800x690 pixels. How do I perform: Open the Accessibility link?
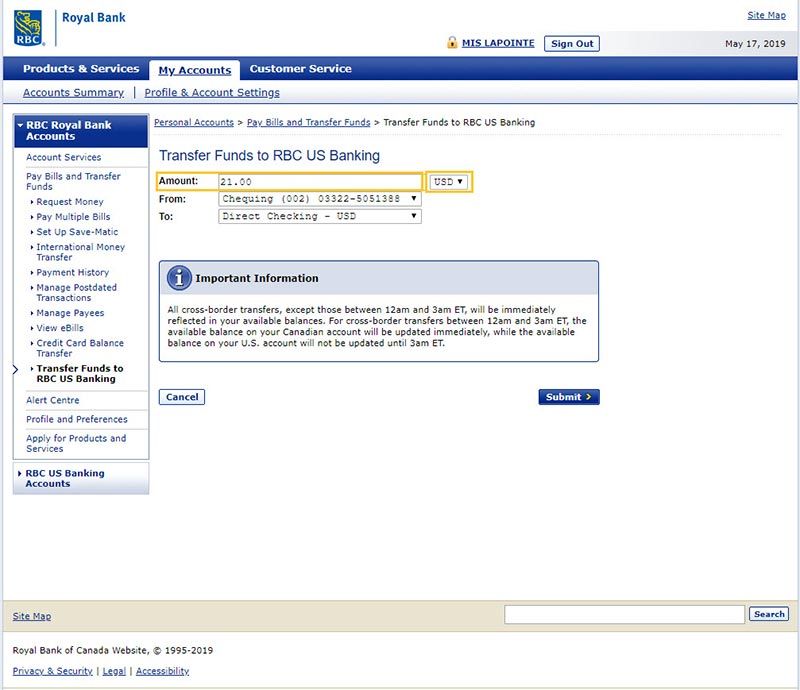pos(162,671)
